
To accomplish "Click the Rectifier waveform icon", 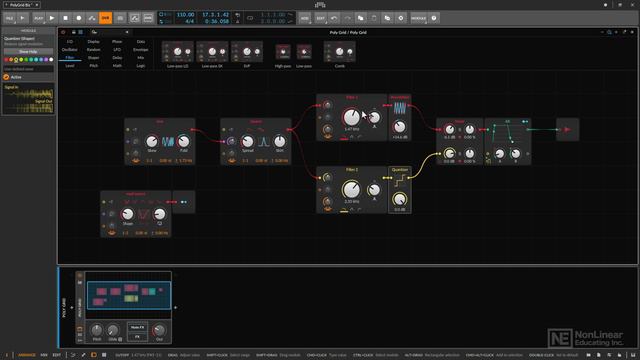I will click(400, 108).
